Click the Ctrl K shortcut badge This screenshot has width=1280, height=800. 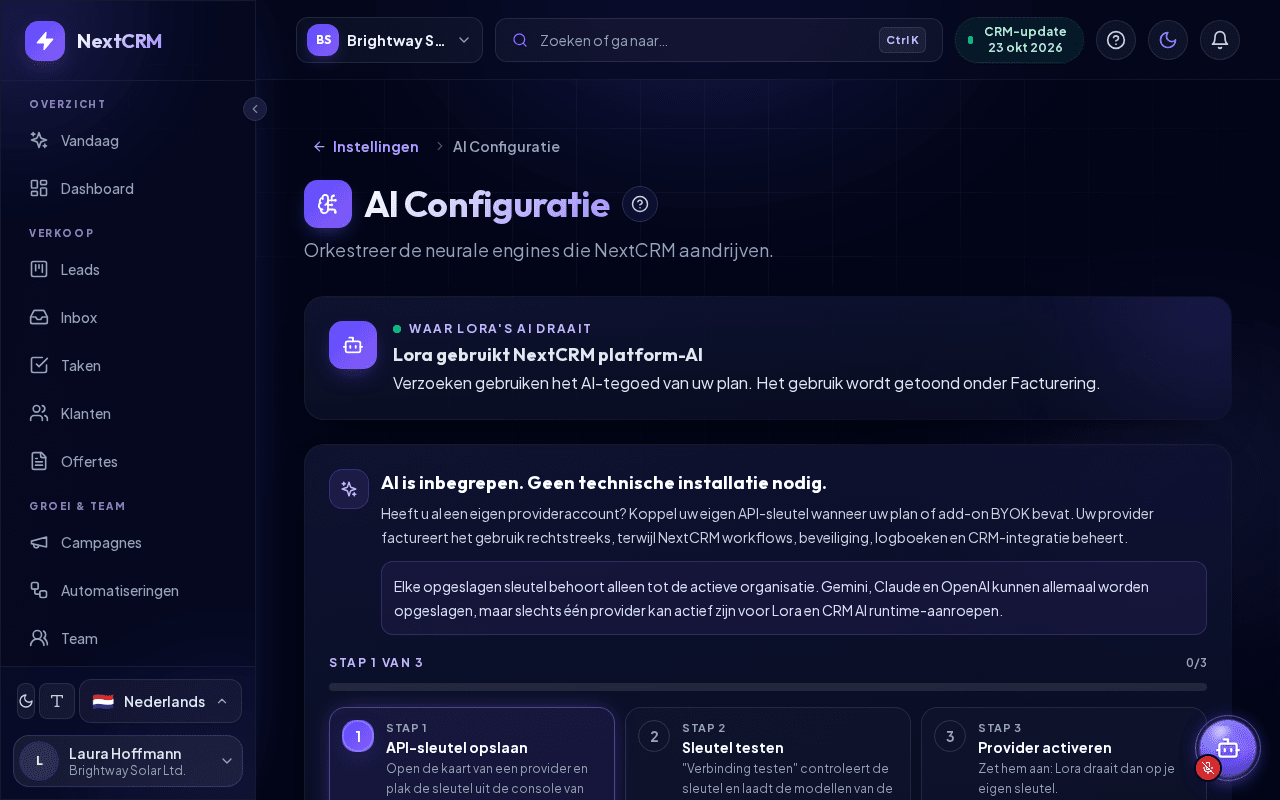902,40
